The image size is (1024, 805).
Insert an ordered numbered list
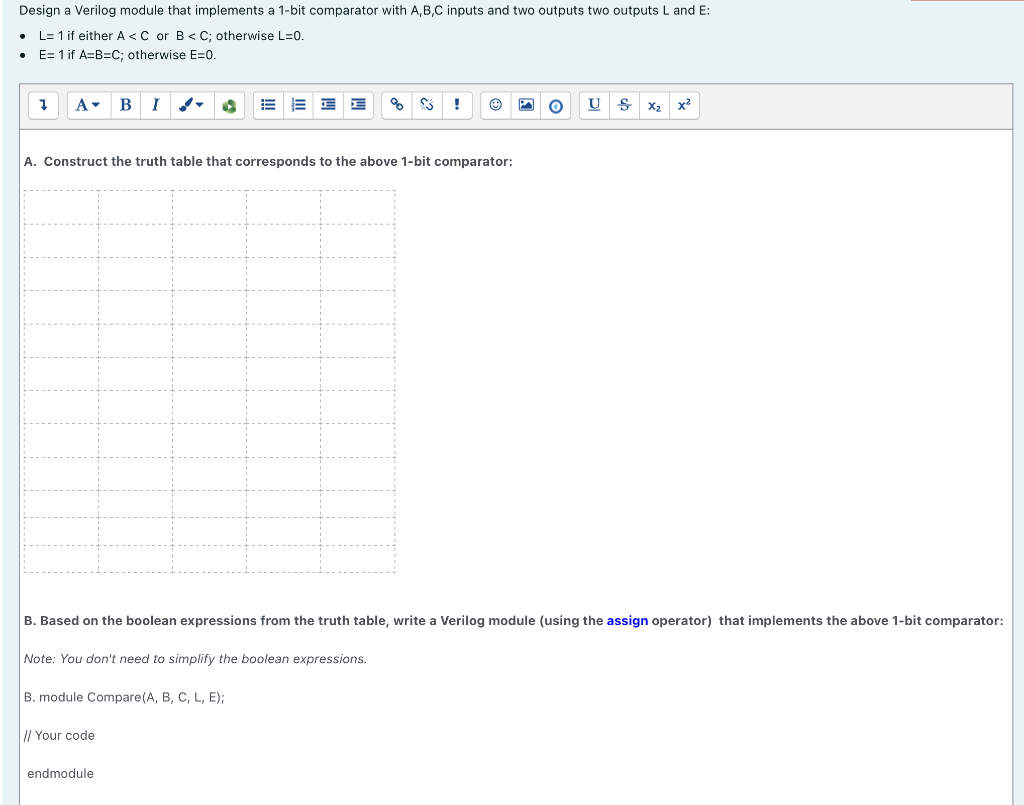point(298,105)
